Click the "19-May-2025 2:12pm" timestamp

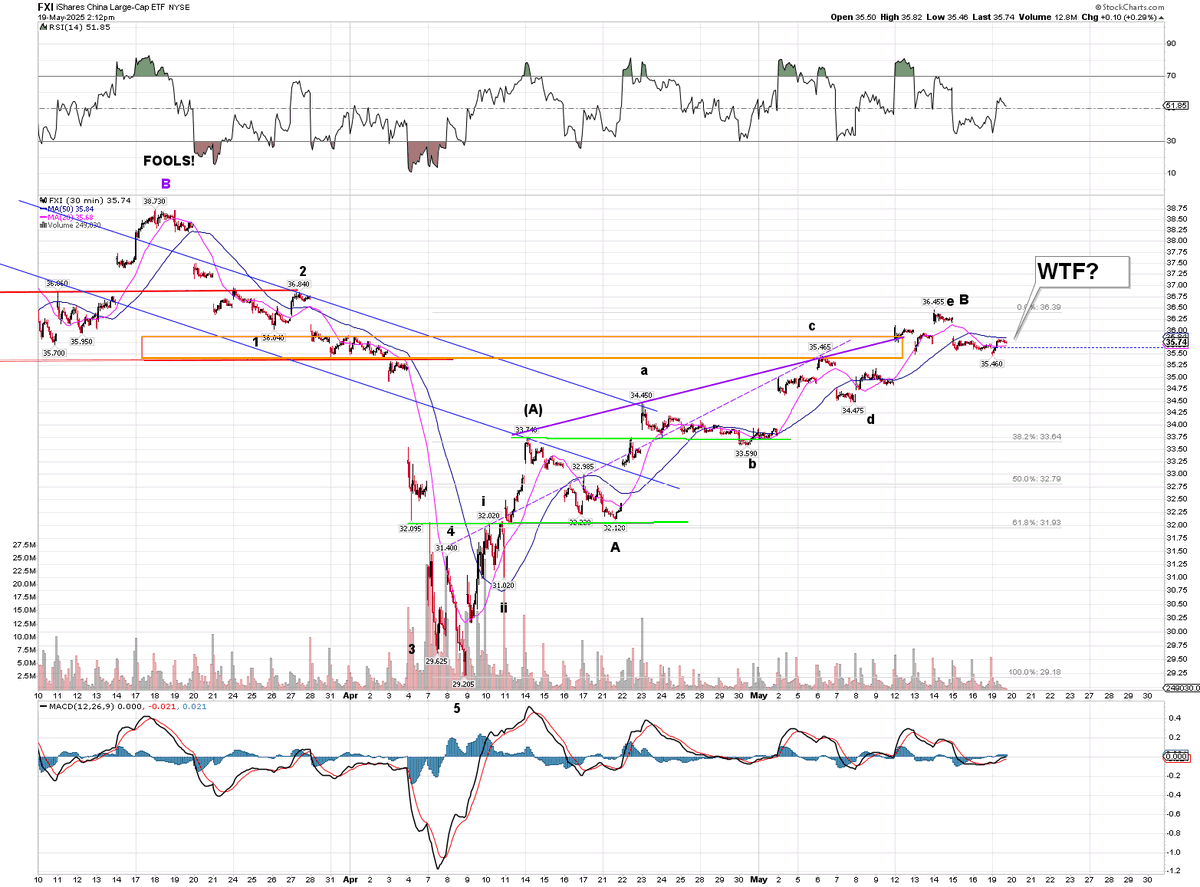click(76, 17)
